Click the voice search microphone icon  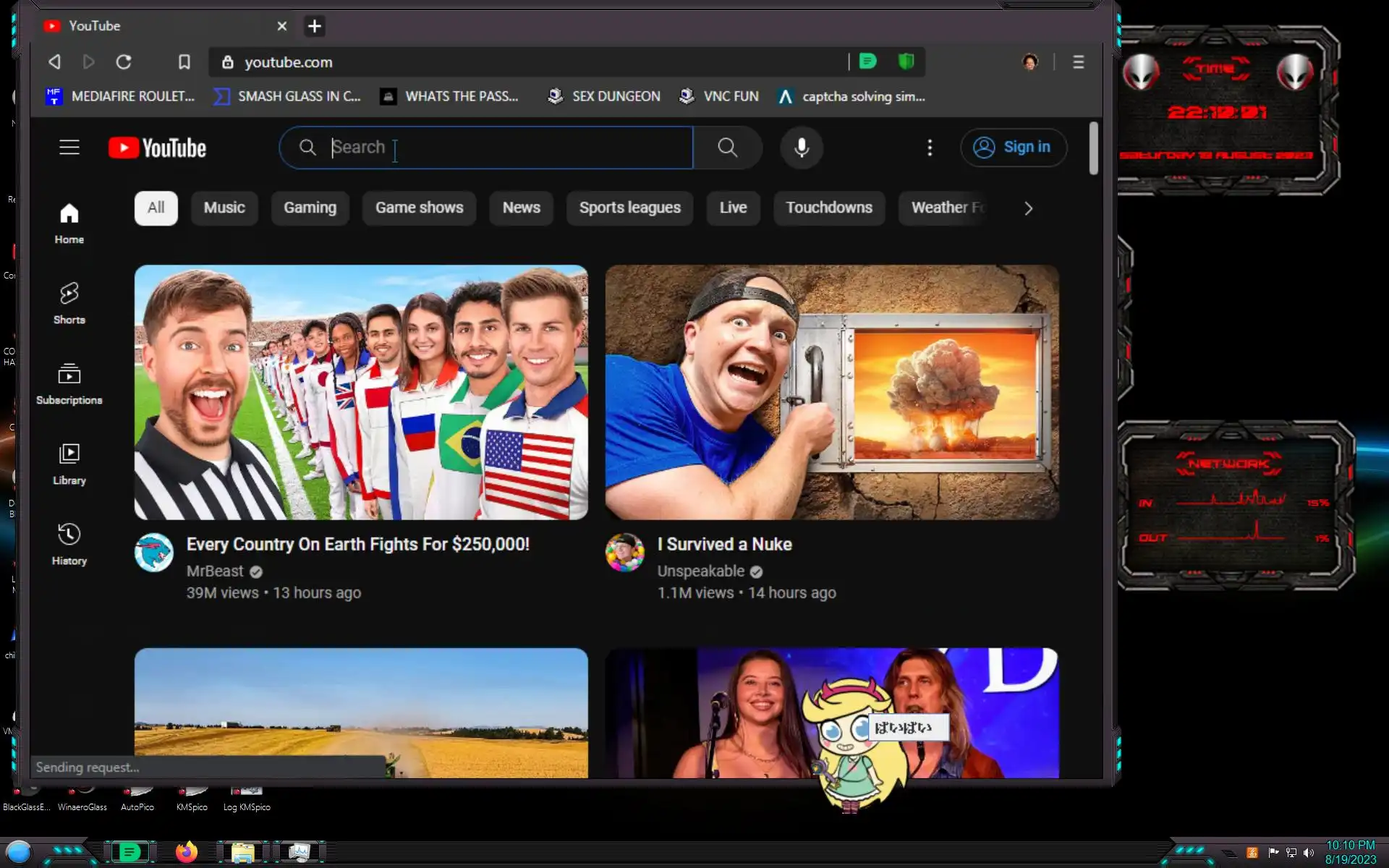click(802, 148)
